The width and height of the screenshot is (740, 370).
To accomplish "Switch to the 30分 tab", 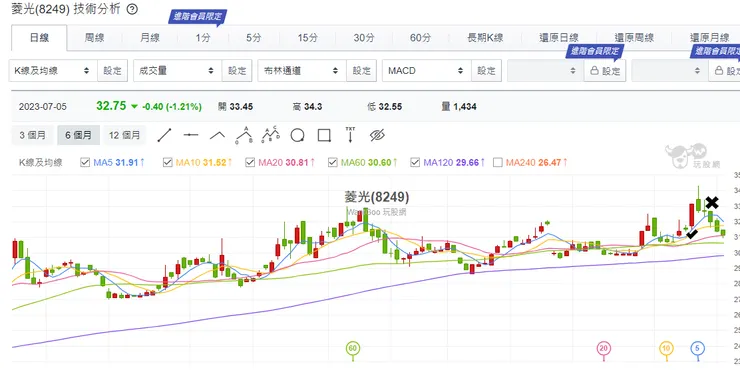I will pyautogui.click(x=364, y=38).
